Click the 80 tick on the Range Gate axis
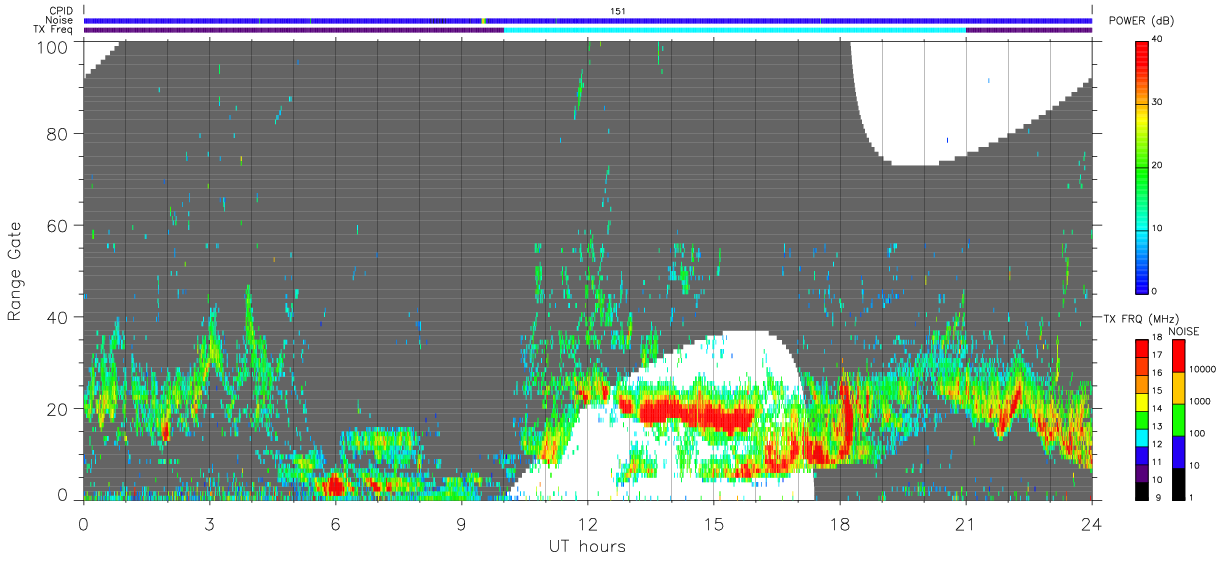 click(59, 134)
